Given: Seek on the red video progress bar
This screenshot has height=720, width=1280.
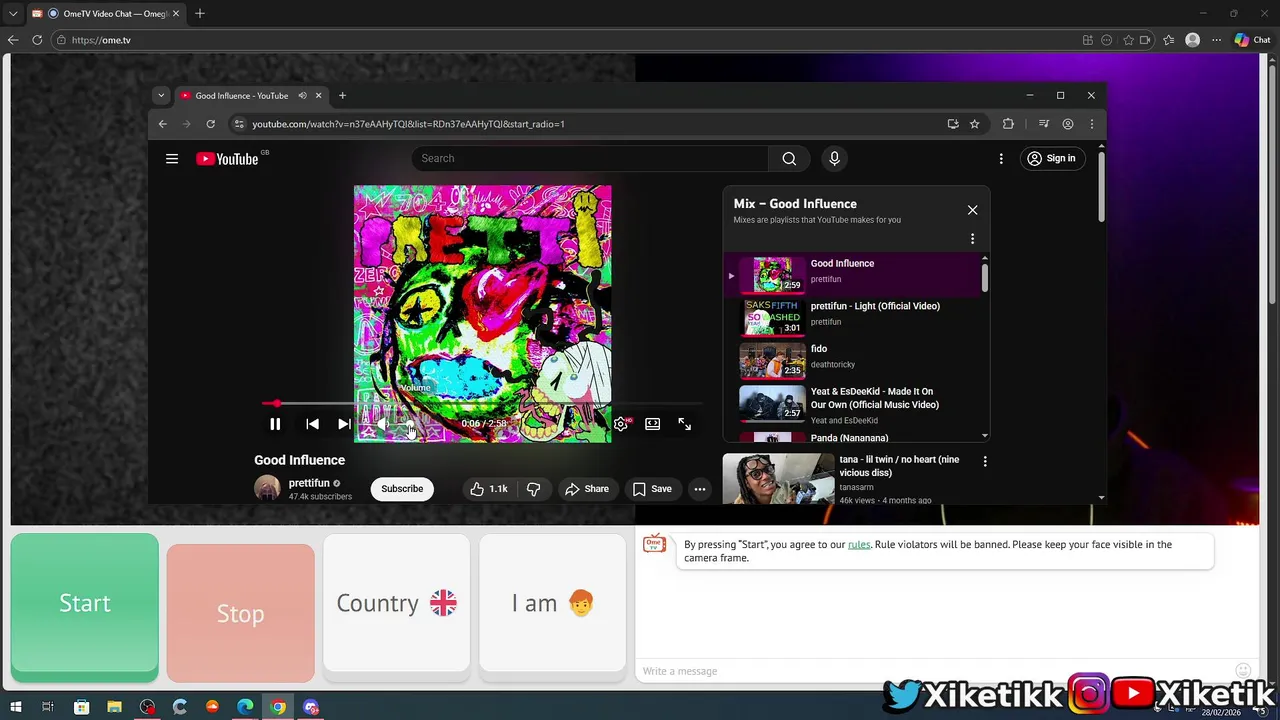Looking at the screenshot, I should 482,404.
